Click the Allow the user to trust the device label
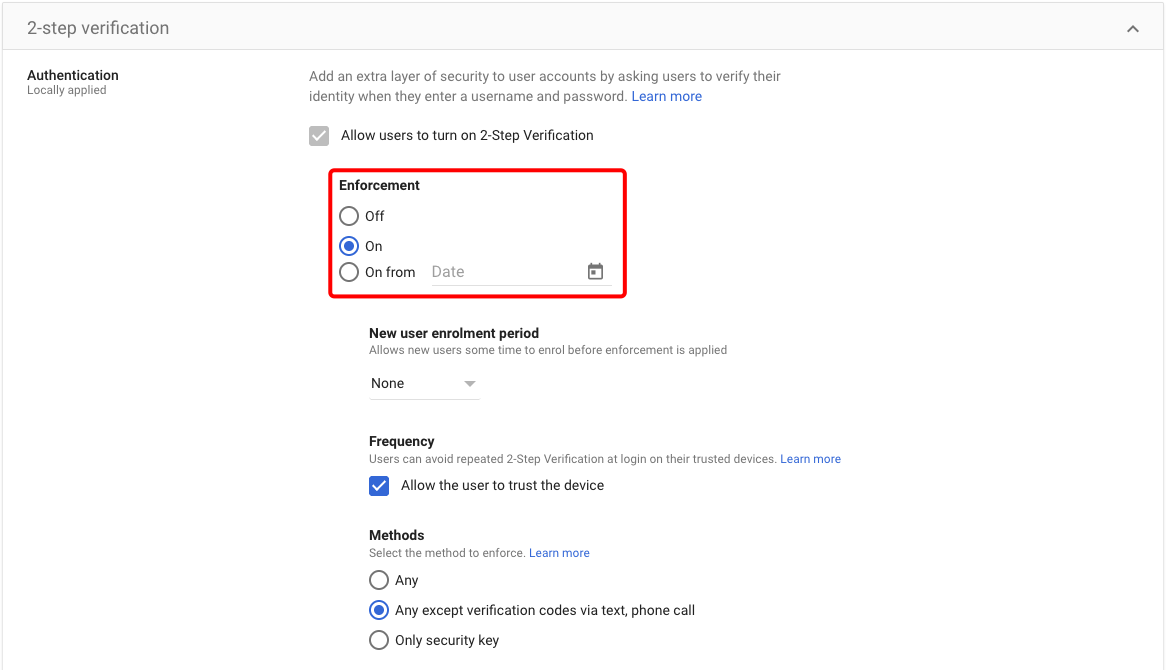The height and width of the screenshot is (670, 1167). (x=502, y=486)
